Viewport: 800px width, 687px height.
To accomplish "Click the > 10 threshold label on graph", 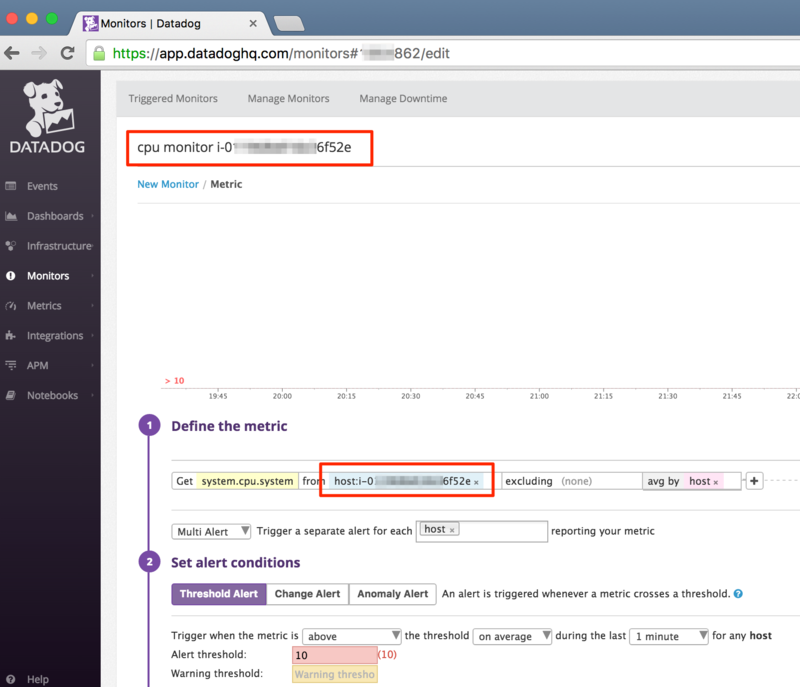I will click(x=174, y=380).
